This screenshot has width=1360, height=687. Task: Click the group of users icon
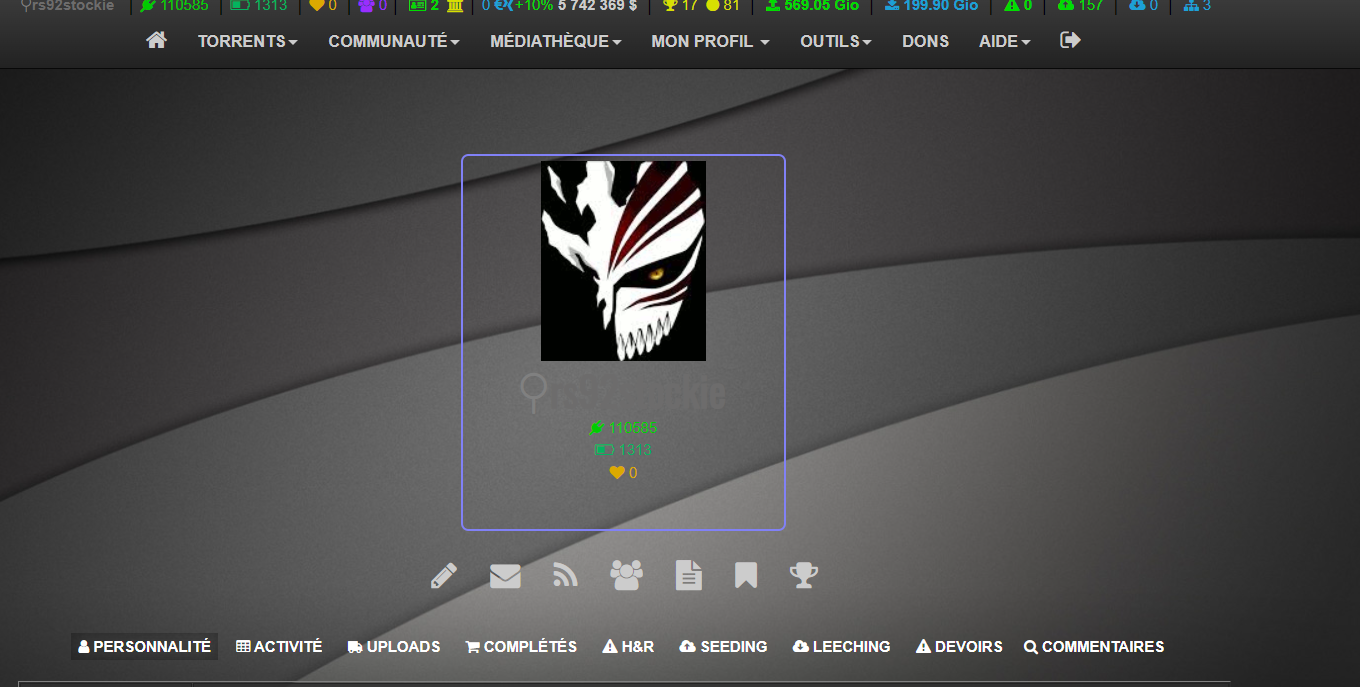[627, 575]
